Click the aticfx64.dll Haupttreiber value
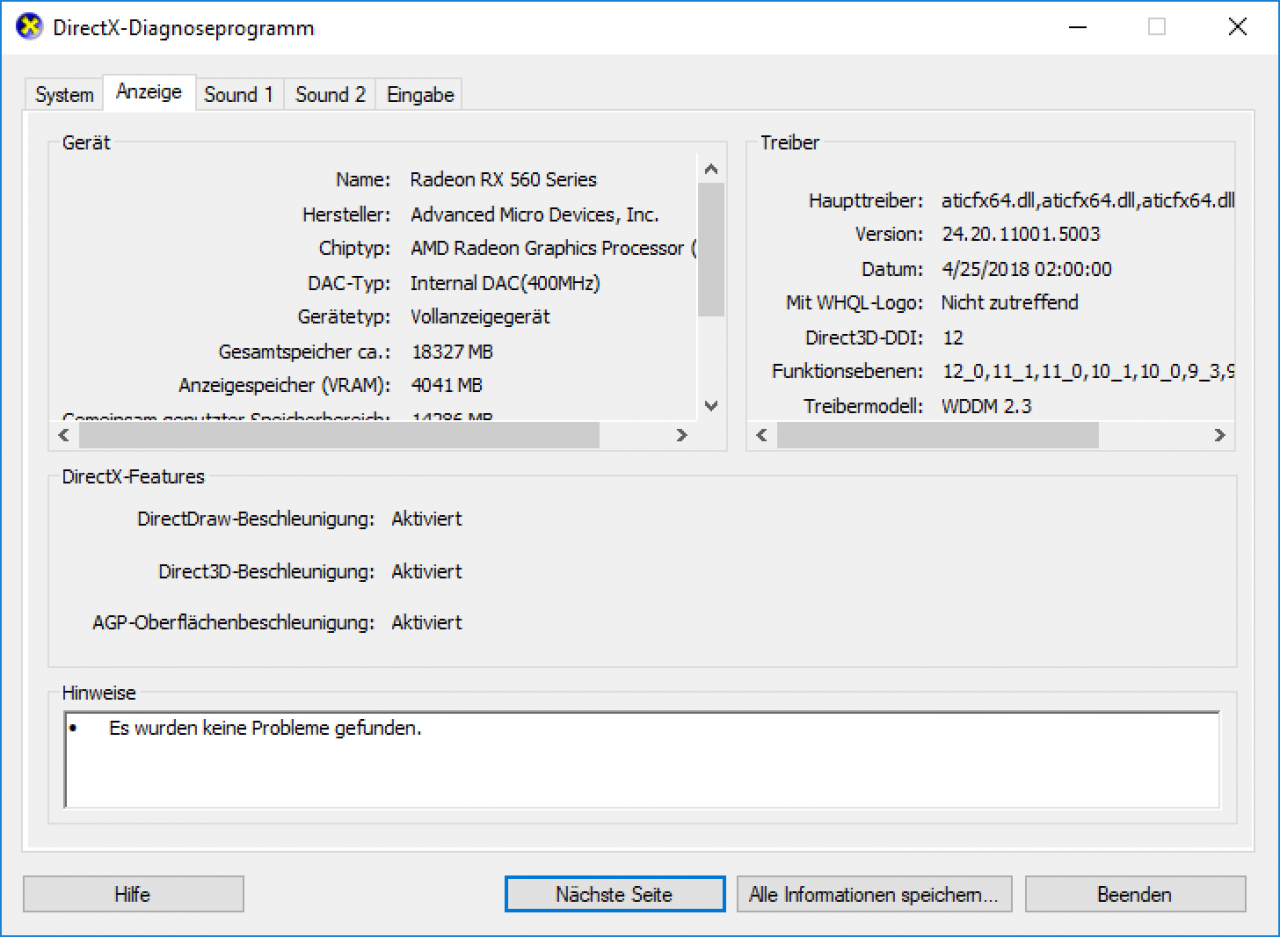Screen dimensions: 1280x937 1088,200
